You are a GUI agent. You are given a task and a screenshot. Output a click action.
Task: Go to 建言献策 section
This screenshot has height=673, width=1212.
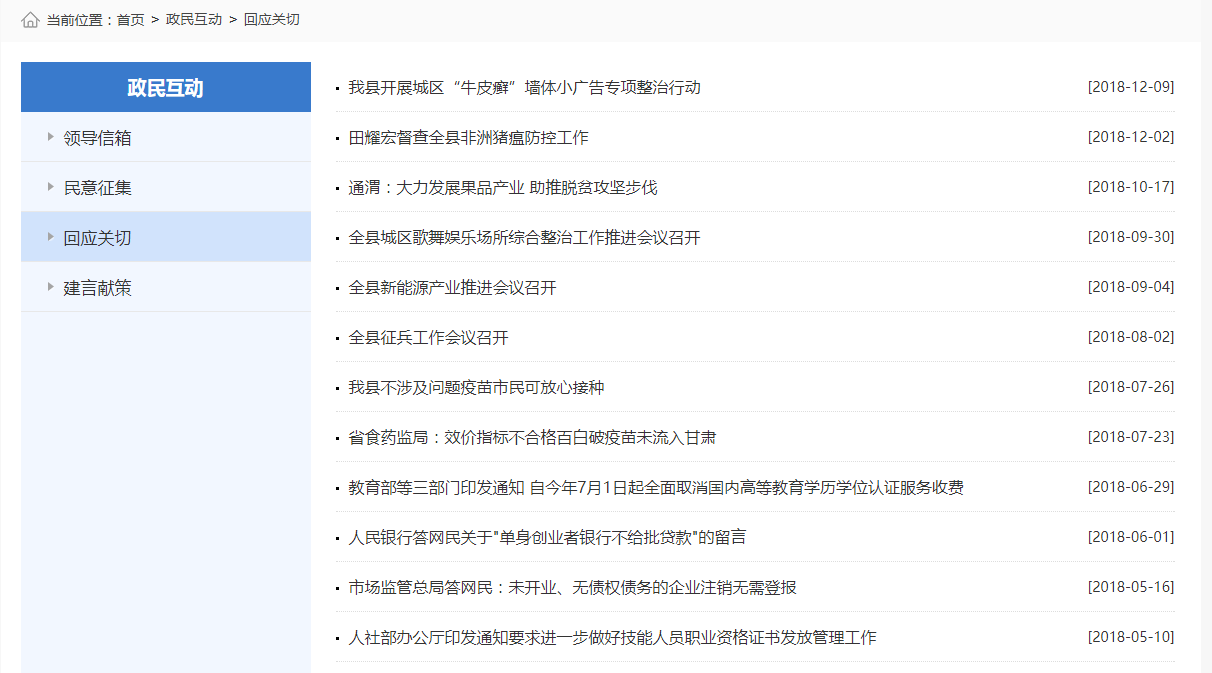pyautogui.click(x=97, y=288)
